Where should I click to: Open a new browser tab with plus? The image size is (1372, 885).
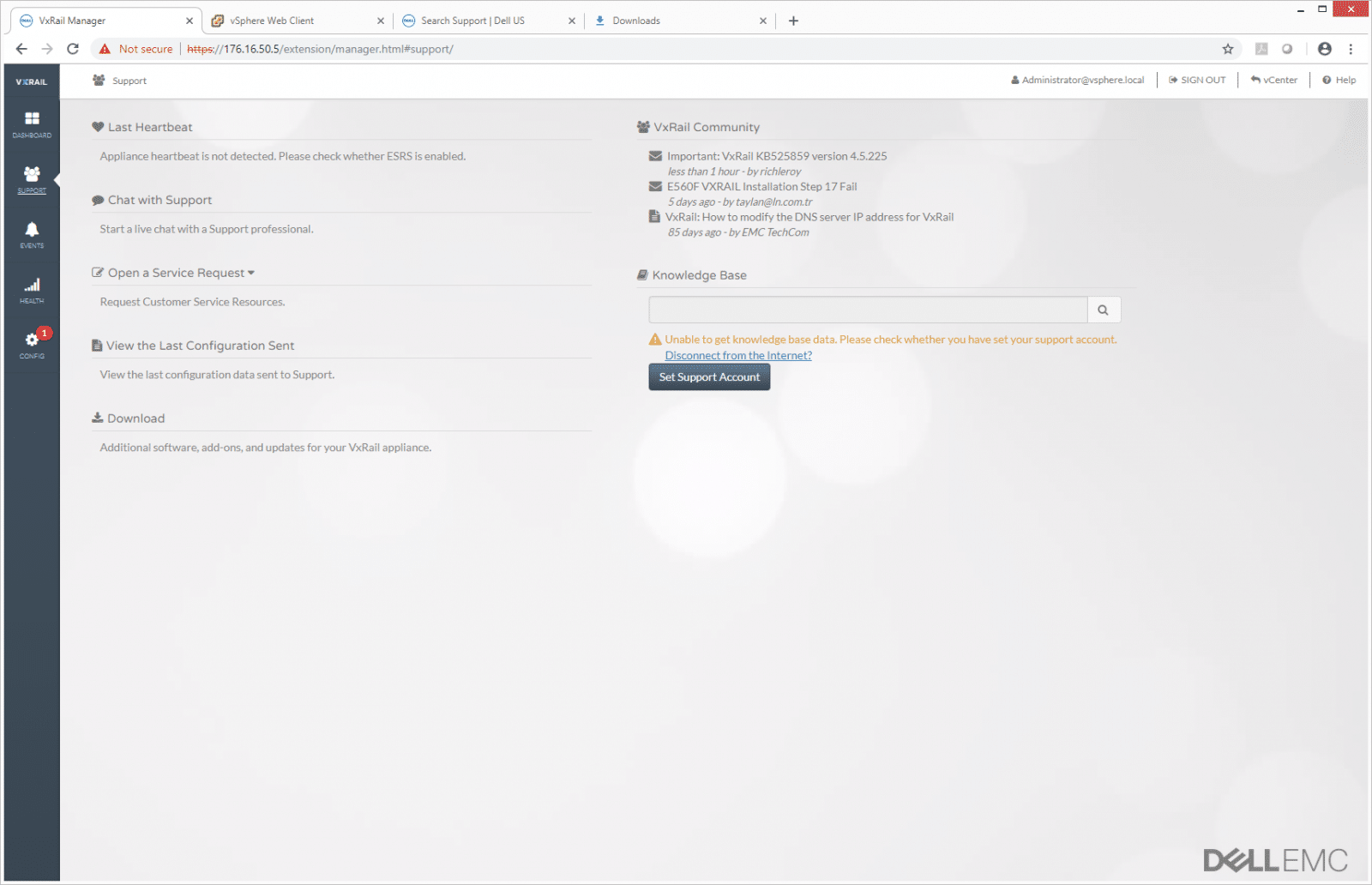[x=793, y=21]
